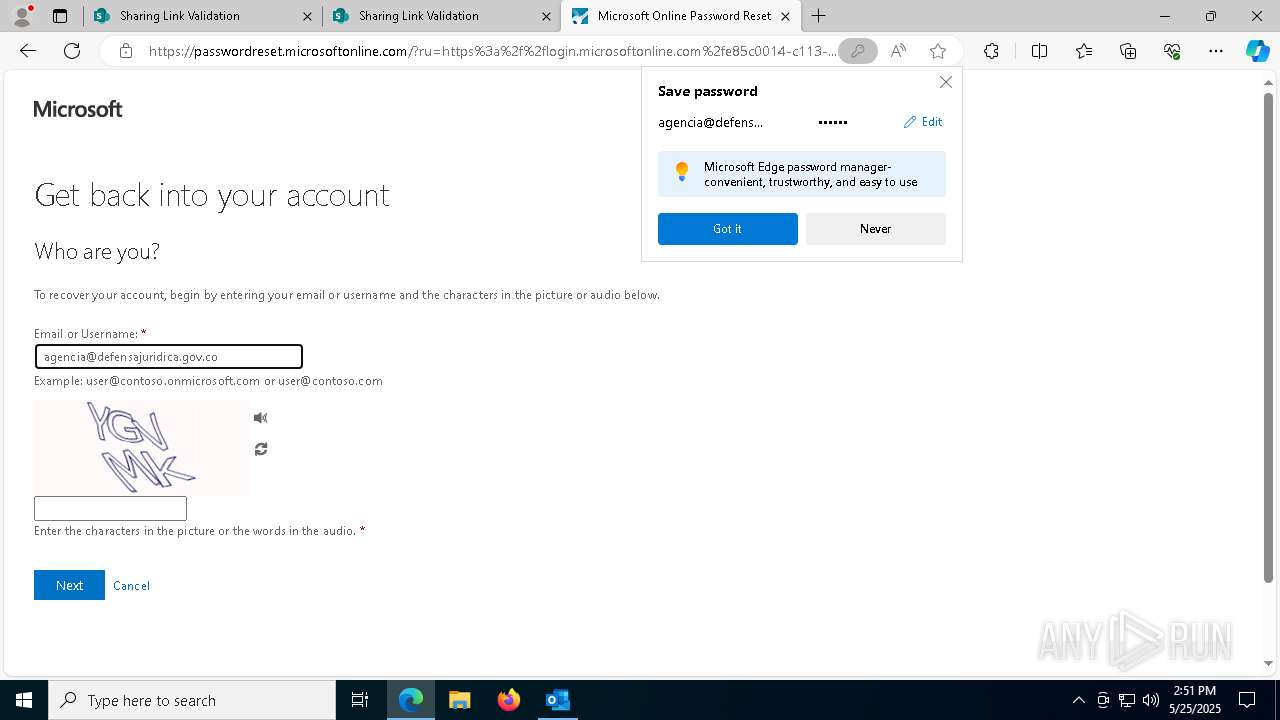
Task: Click the Microsoft logo
Action: click(78, 109)
